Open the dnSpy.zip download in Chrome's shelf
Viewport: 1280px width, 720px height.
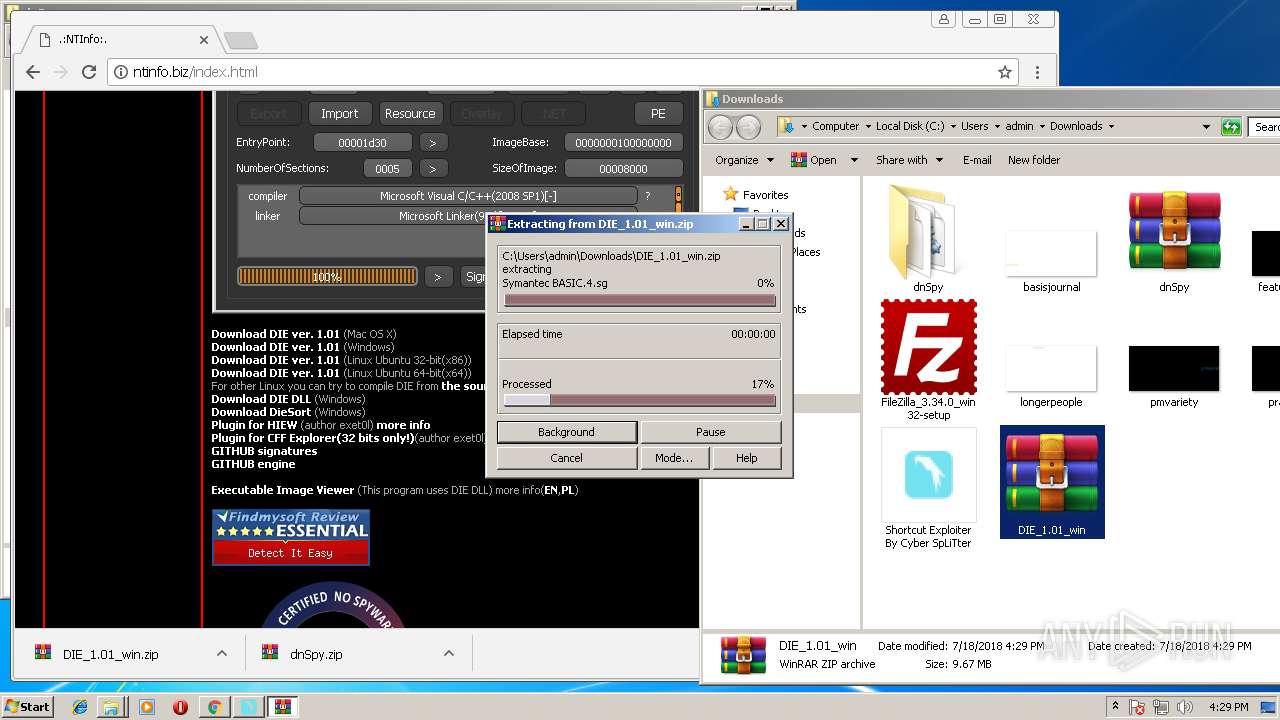click(x=316, y=654)
